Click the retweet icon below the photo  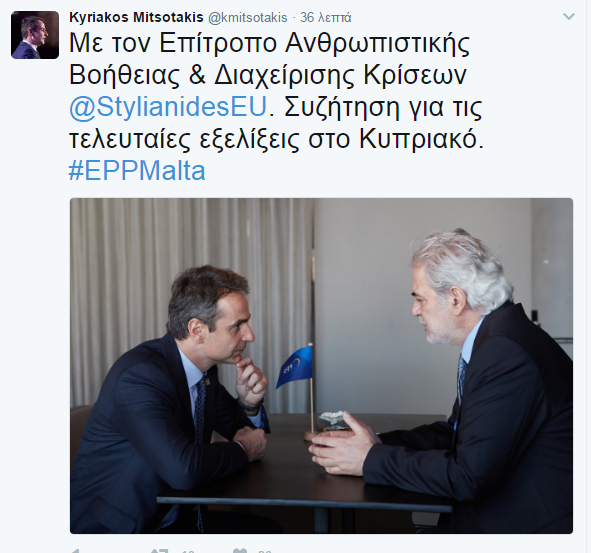pyautogui.click(x=159, y=551)
